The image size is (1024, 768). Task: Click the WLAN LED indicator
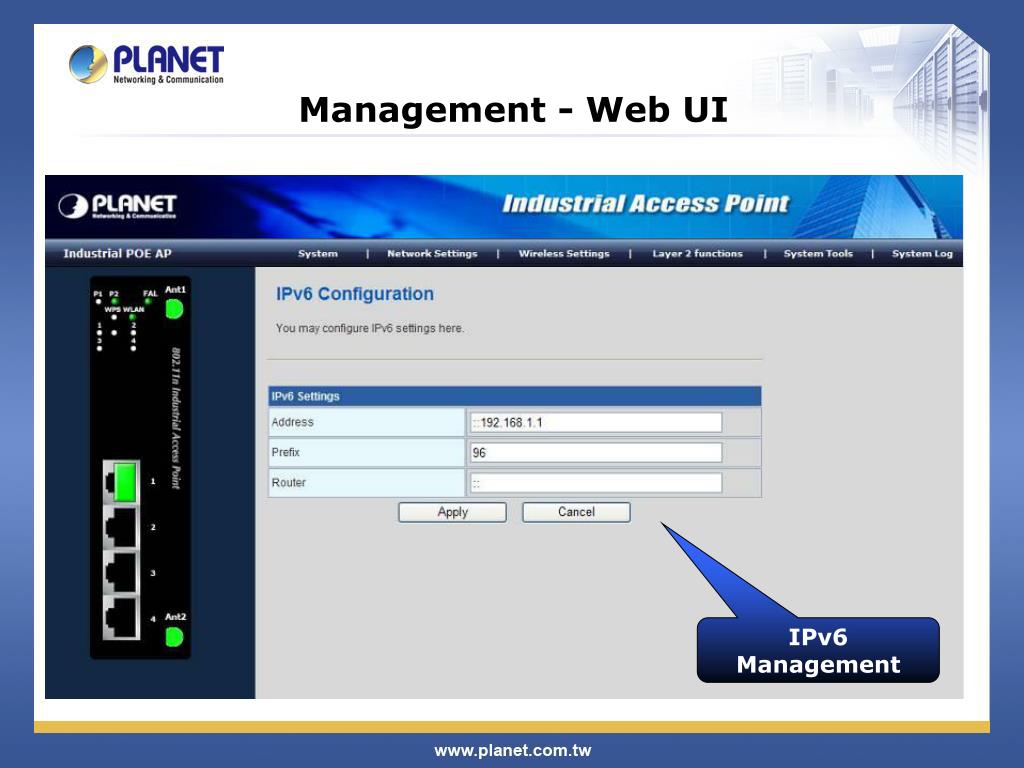[x=133, y=317]
